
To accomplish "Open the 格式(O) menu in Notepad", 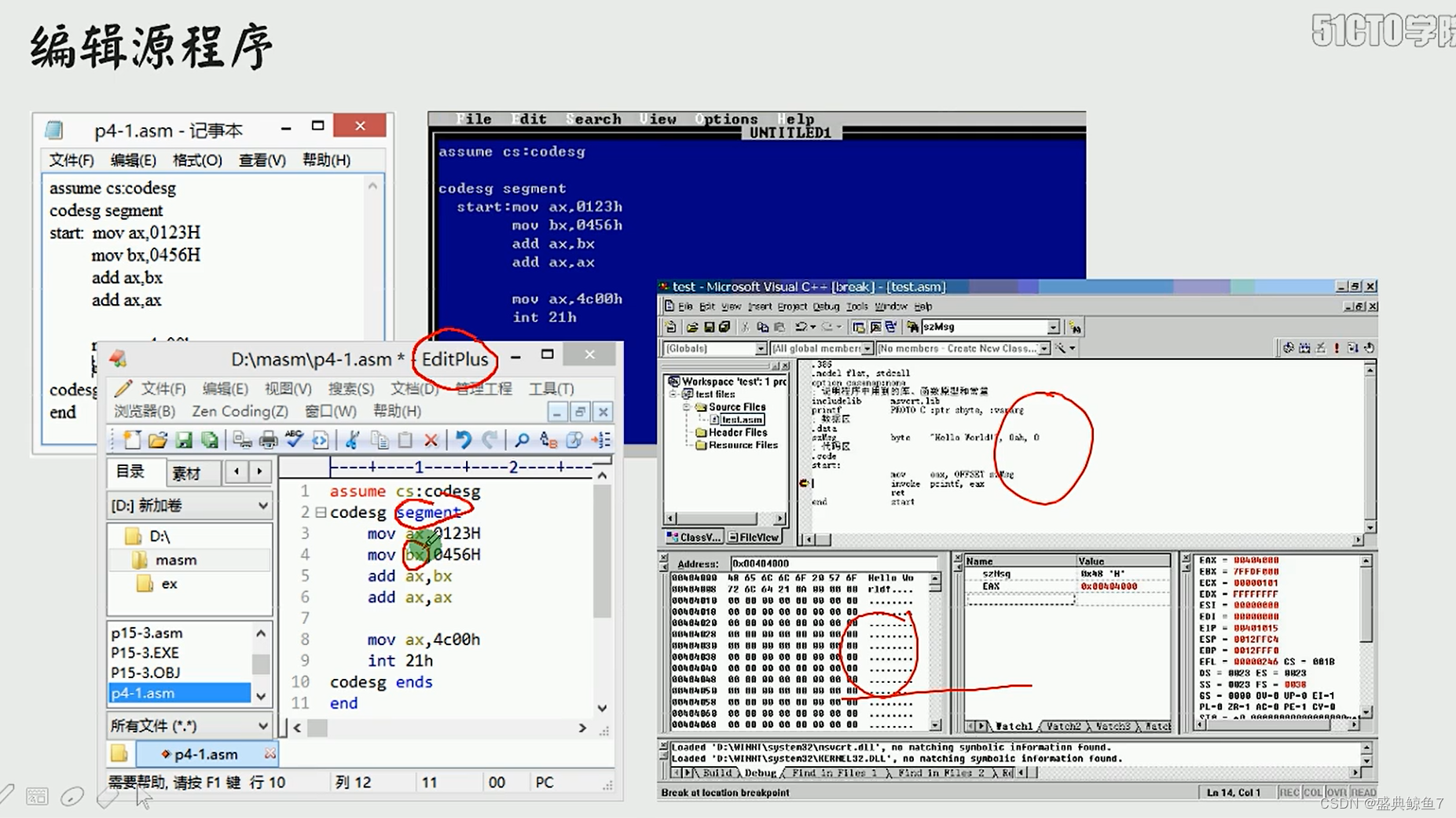I will tap(197, 160).
